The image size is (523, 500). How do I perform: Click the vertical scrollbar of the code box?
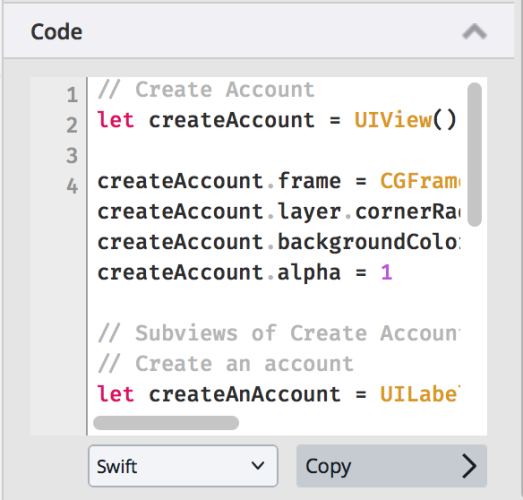(474, 154)
